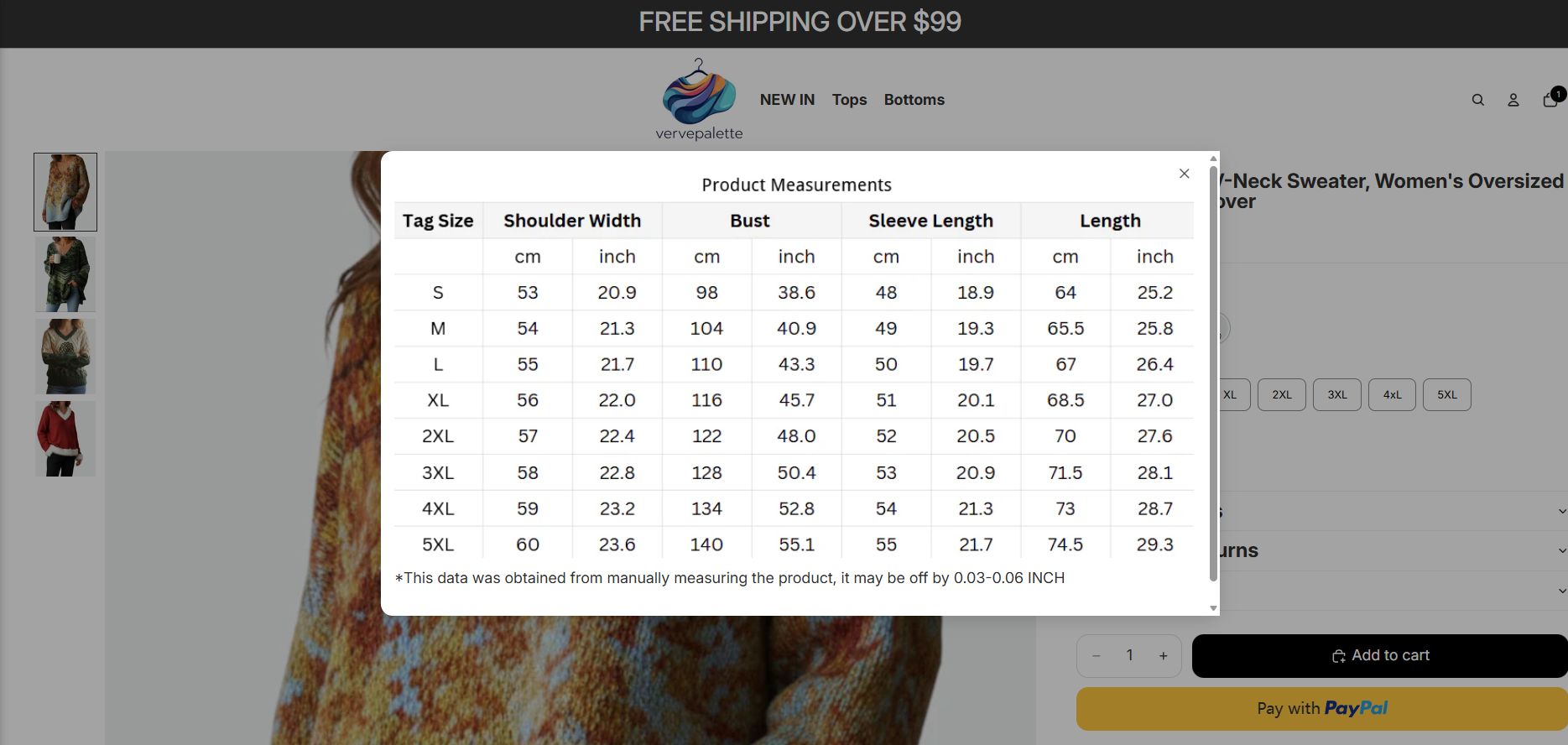Choose the 3XL size option
The image size is (1568, 745).
[x=1336, y=395]
